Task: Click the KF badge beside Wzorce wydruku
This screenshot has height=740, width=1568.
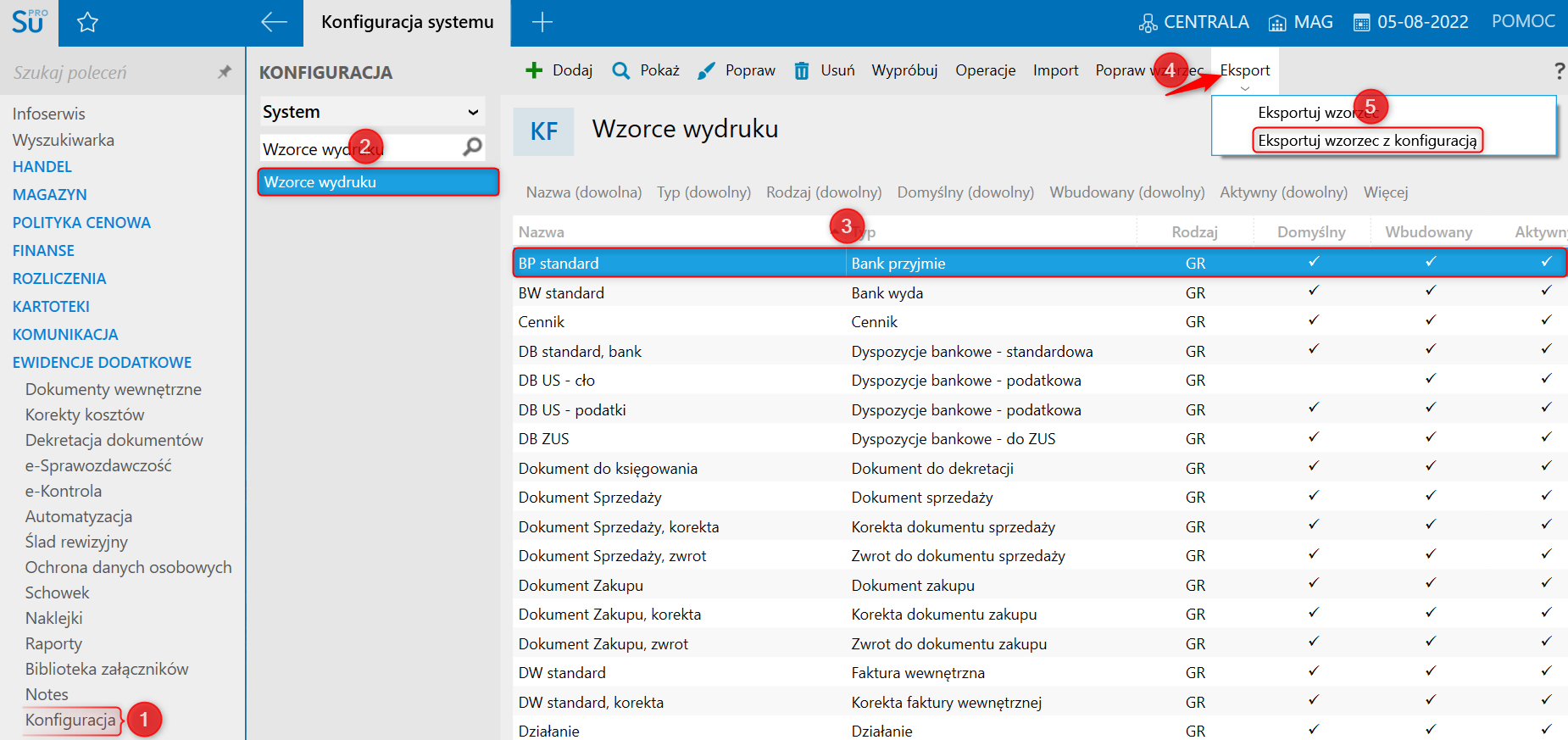Action: [544, 131]
